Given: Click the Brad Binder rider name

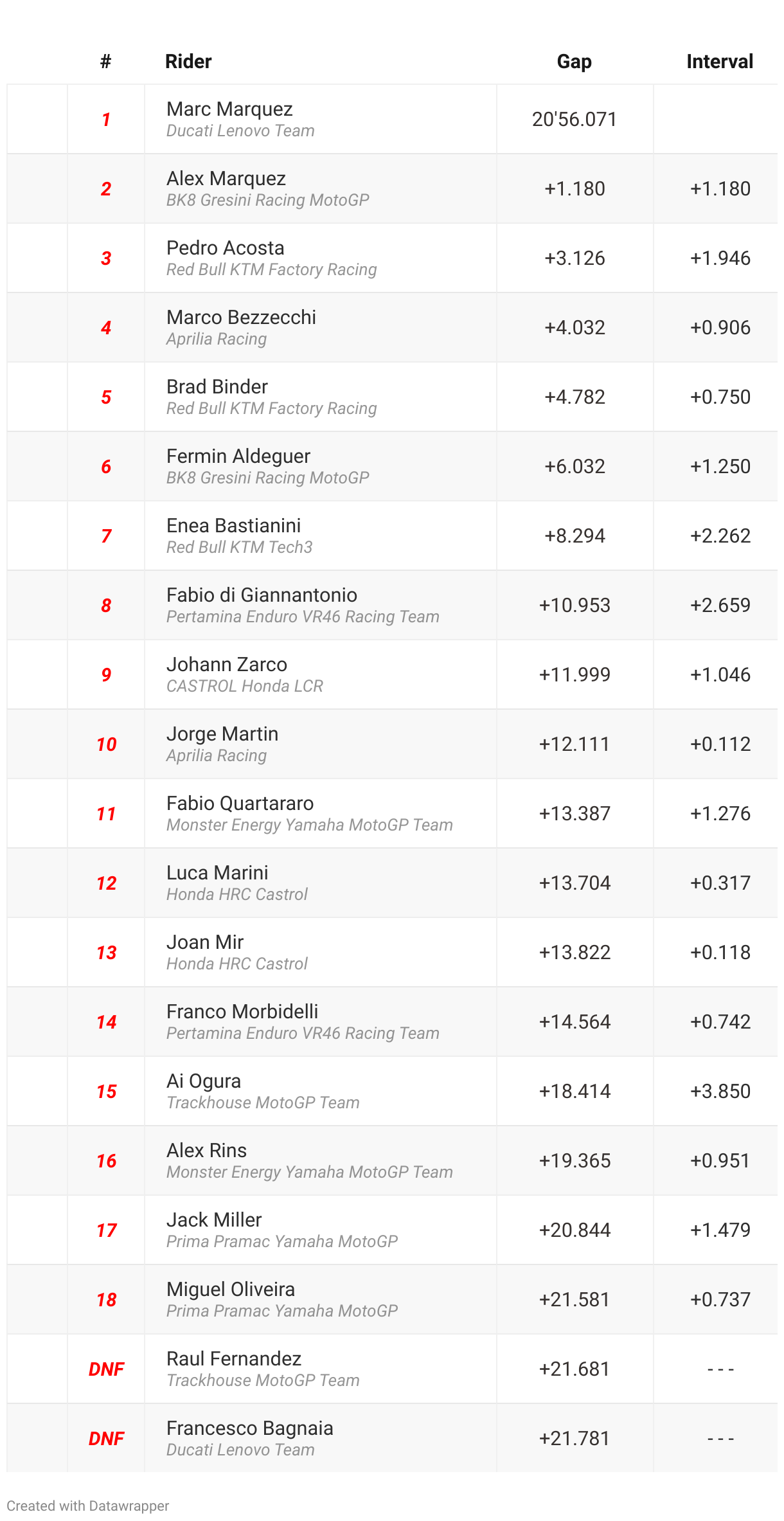Looking at the screenshot, I should coord(217,387).
